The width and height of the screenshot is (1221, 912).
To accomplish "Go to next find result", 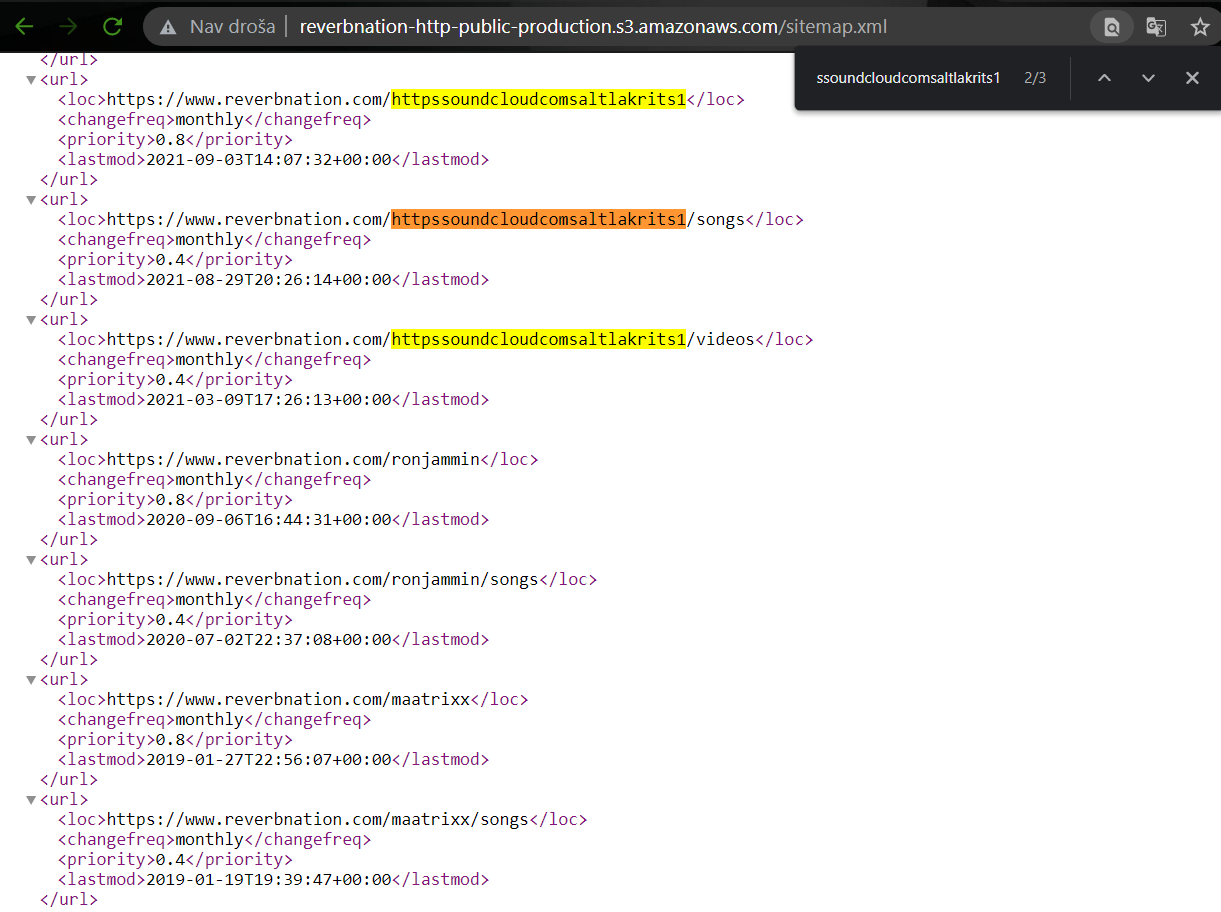I will (x=1148, y=78).
